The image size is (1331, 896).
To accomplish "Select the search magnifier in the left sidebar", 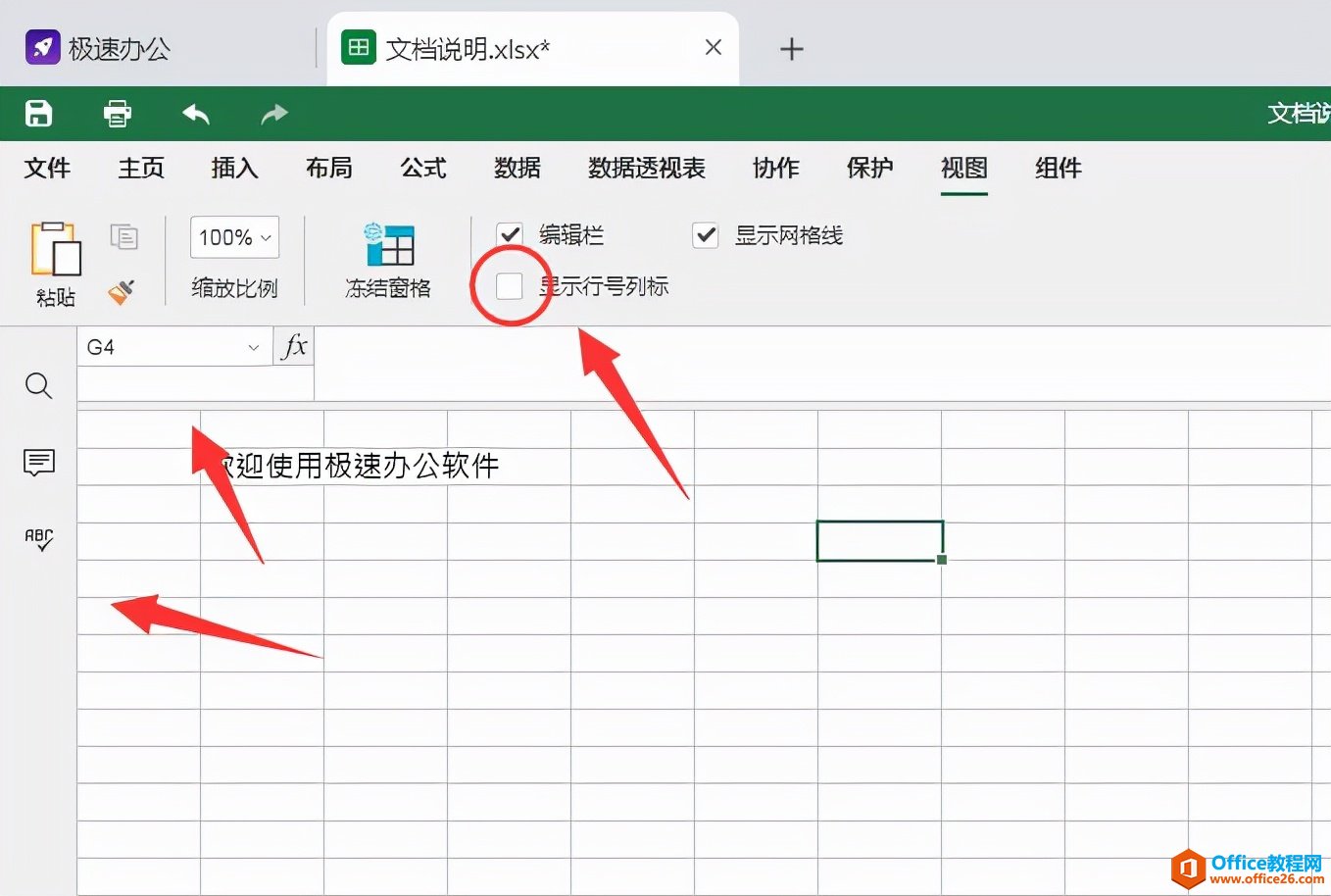I will tap(38, 385).
